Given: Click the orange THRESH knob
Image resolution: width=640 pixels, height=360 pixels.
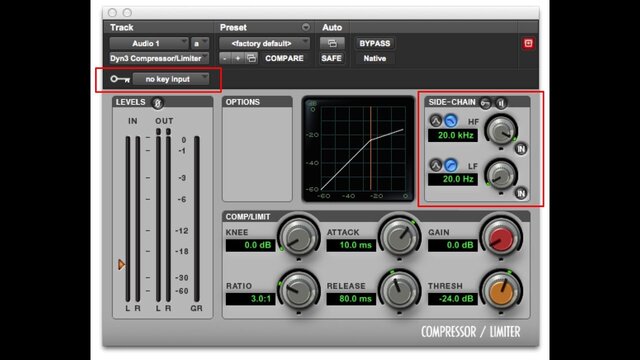Looking at the screenshot, I should point(501,292).
